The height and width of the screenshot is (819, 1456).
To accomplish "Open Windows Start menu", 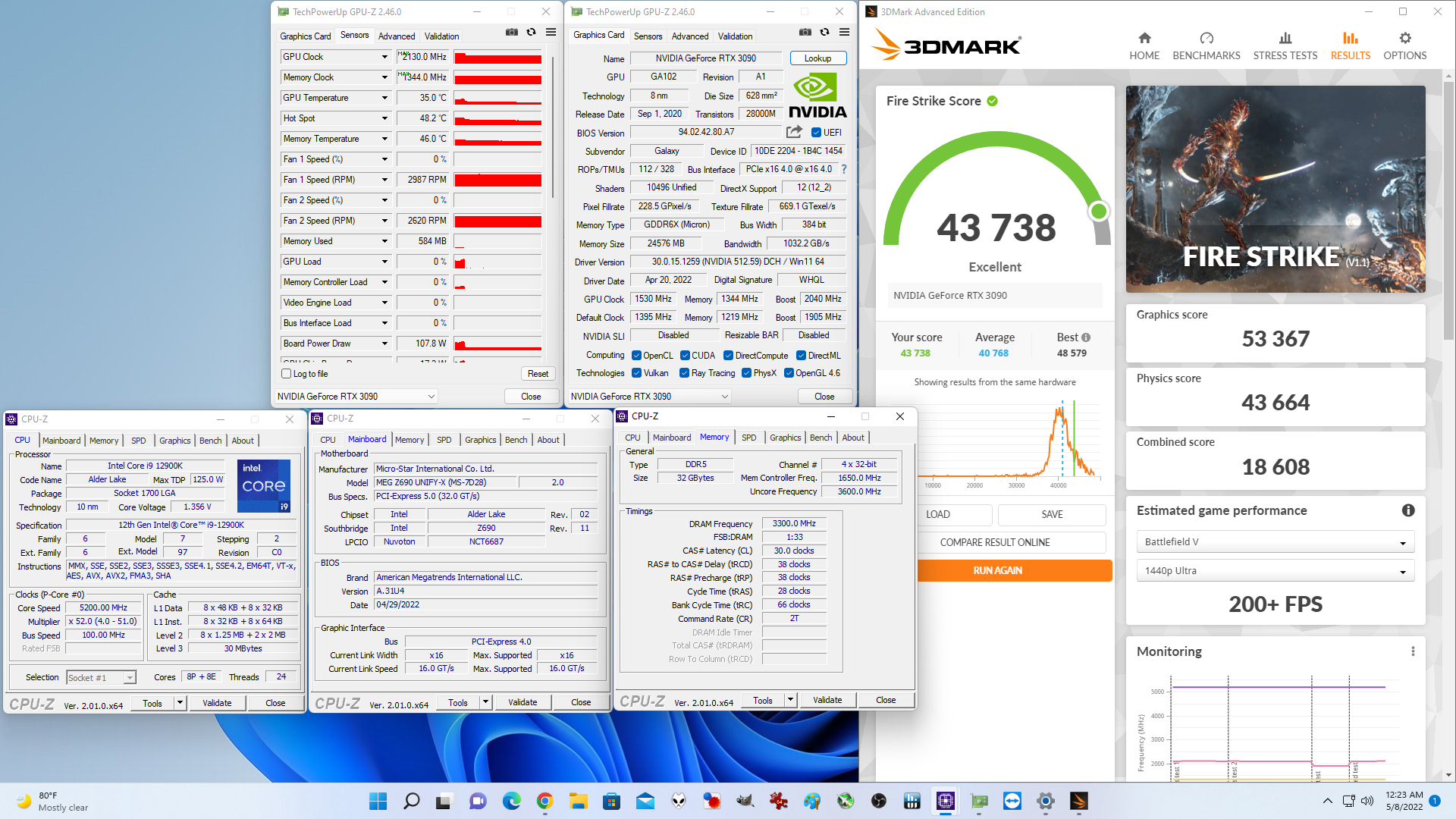I will (378, 801).
